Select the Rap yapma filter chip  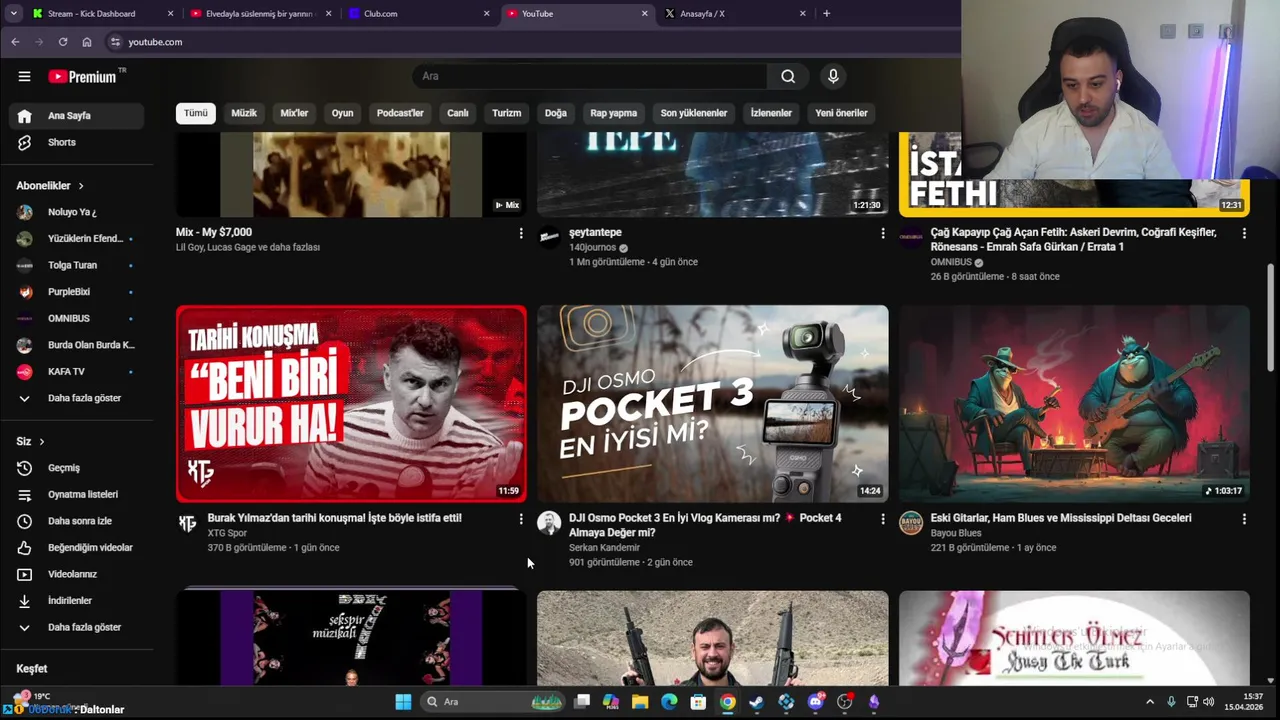(614, 113)
